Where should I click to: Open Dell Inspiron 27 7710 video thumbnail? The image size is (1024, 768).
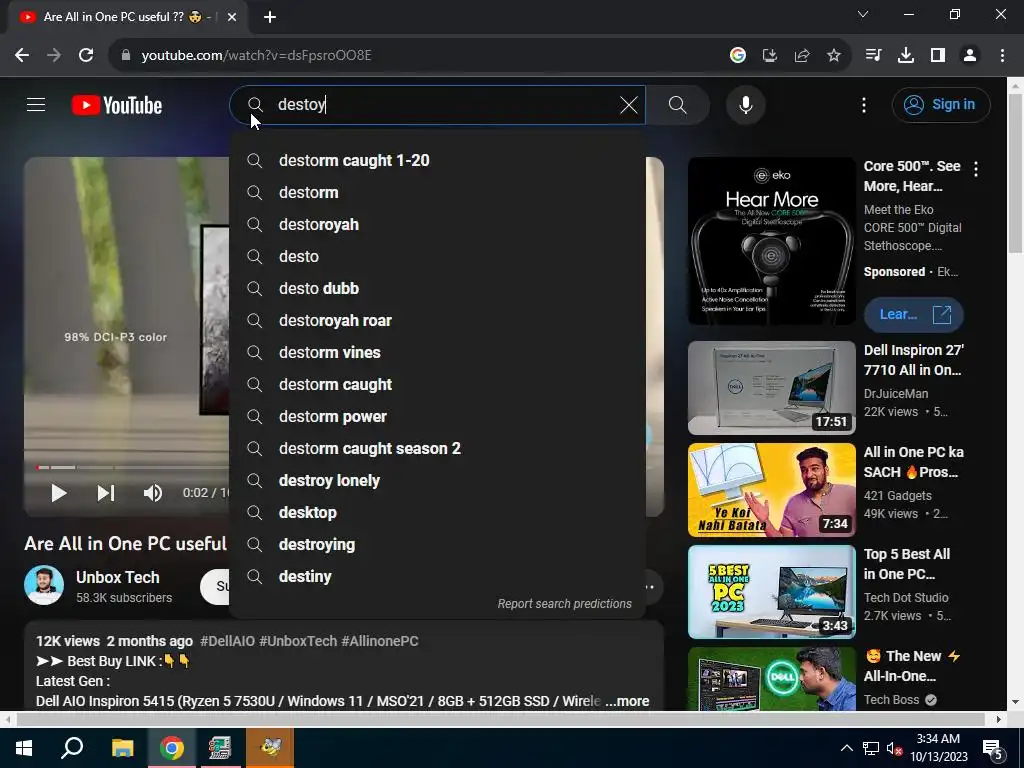(x=771, y=388)
